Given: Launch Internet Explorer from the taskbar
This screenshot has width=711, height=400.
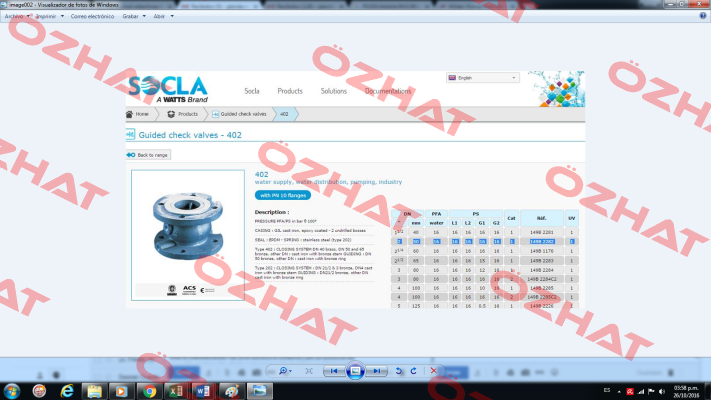Looking at the screenshot, I should [x=67, y=391].
